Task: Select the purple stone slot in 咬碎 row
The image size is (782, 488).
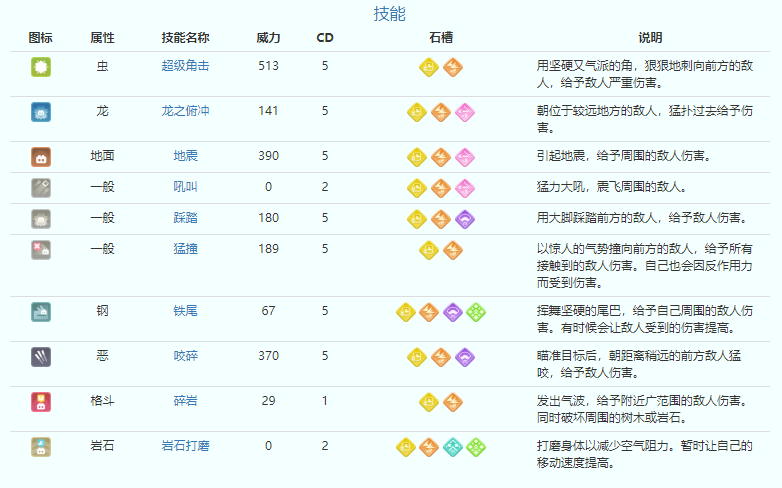Action: pos(465,357)
